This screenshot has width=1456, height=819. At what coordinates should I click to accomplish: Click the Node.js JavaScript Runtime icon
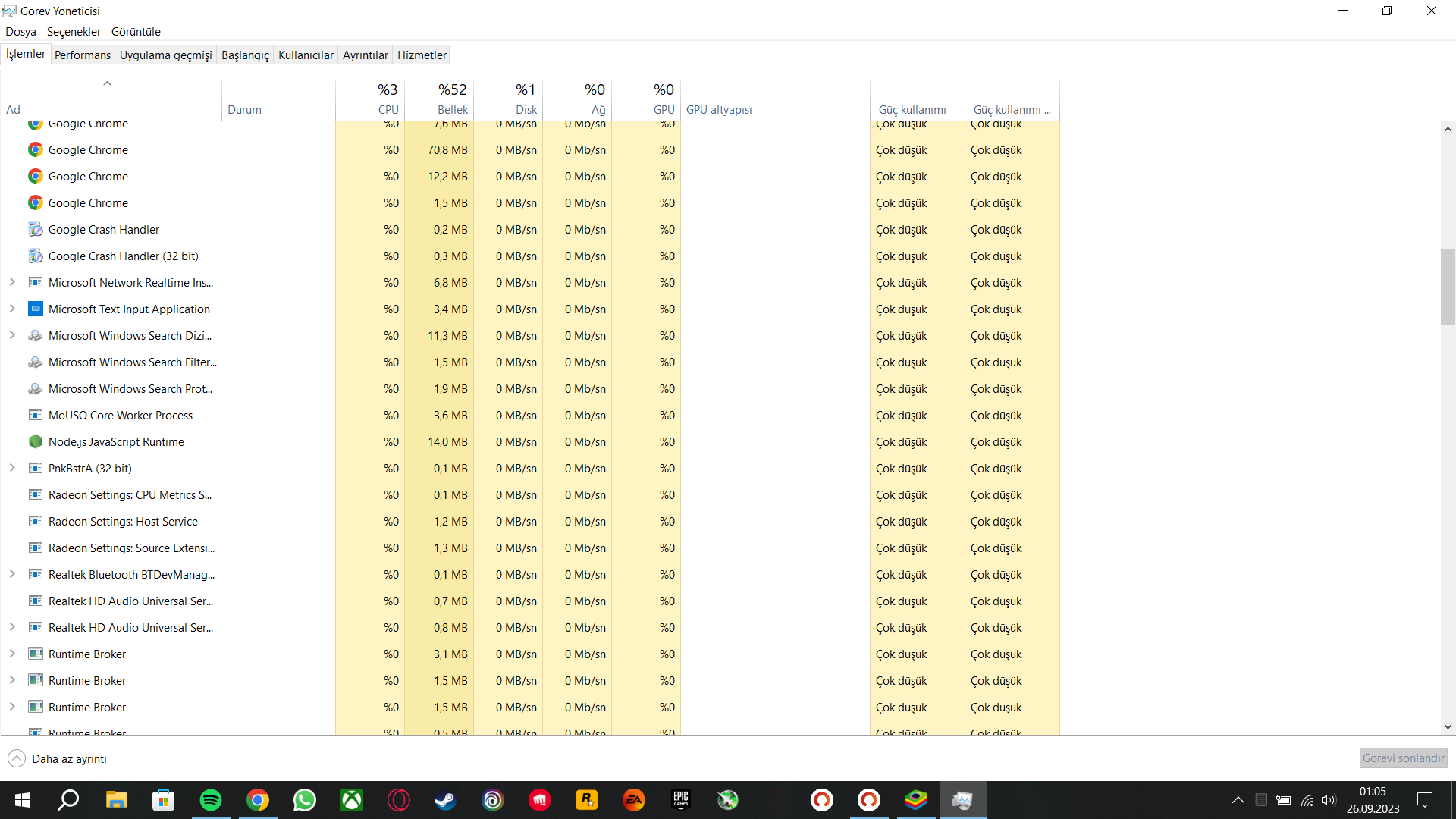[x=35, y=441]
